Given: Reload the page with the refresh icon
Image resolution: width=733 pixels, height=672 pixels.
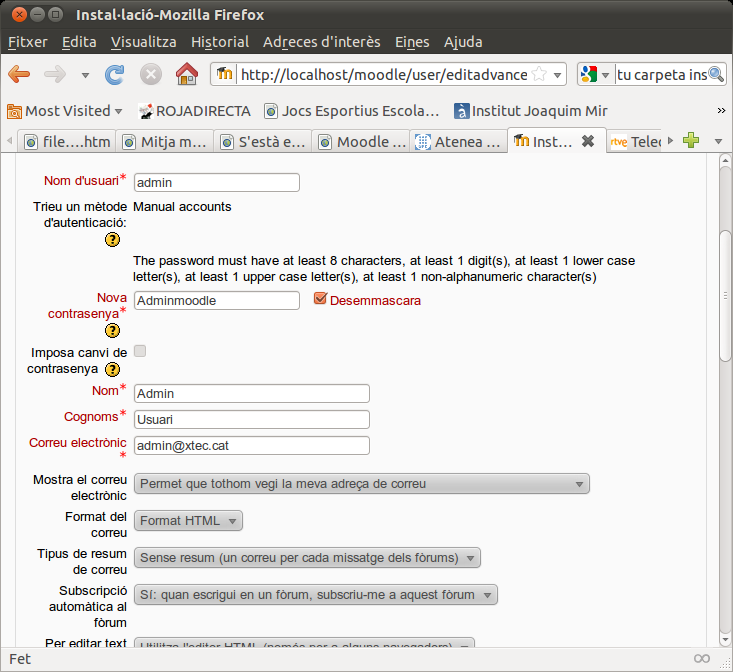Looking at the screenshot, I should (x=115, y=75).
